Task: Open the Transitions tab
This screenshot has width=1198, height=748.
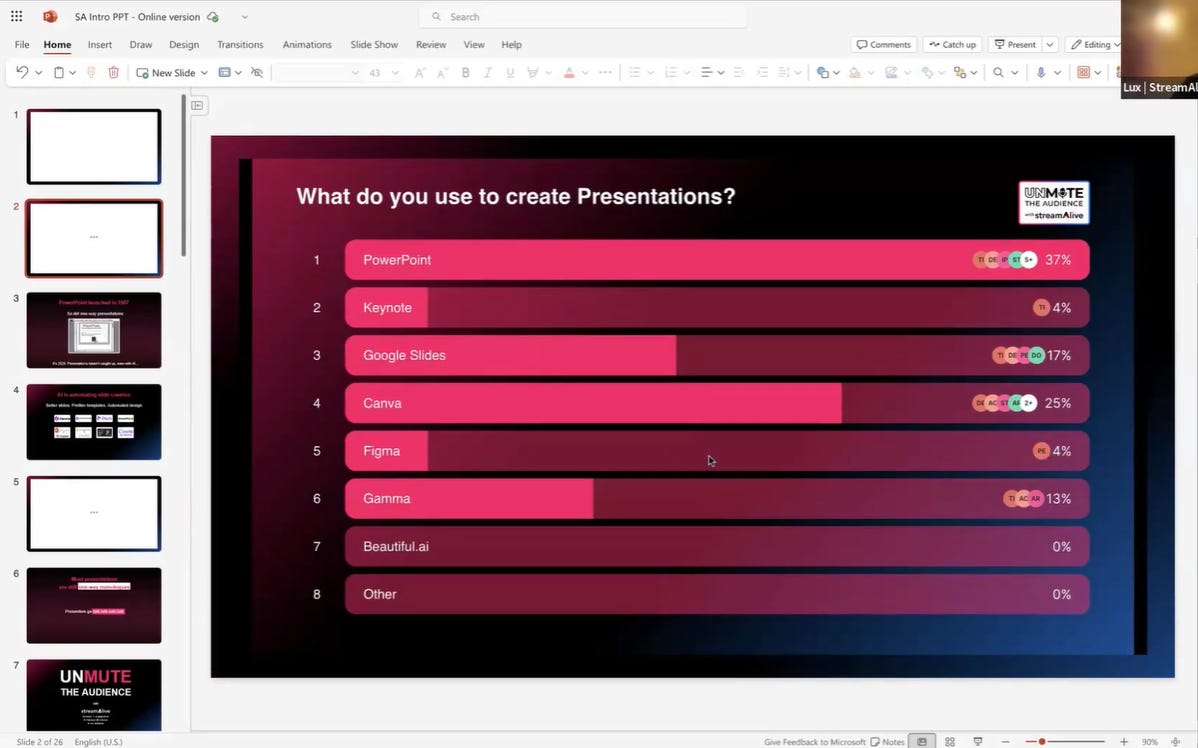Action: pyautogui.click(x=240, y=44)
